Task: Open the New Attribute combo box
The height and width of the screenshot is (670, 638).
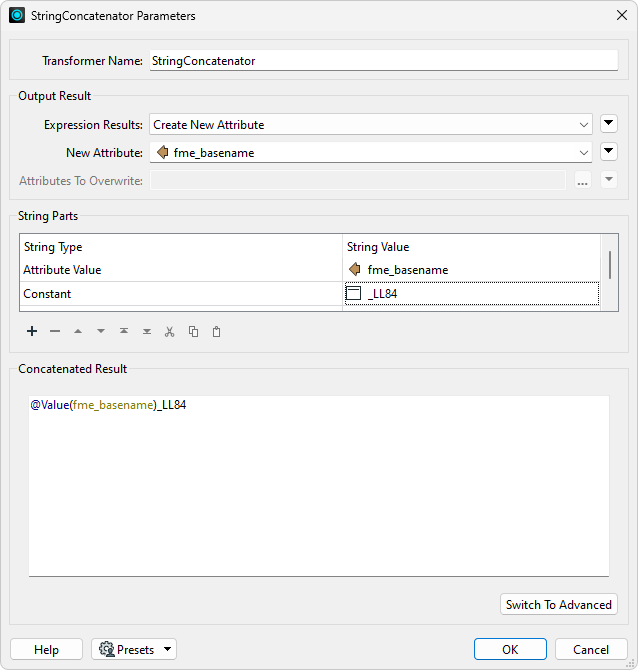Action: [370, 153]
